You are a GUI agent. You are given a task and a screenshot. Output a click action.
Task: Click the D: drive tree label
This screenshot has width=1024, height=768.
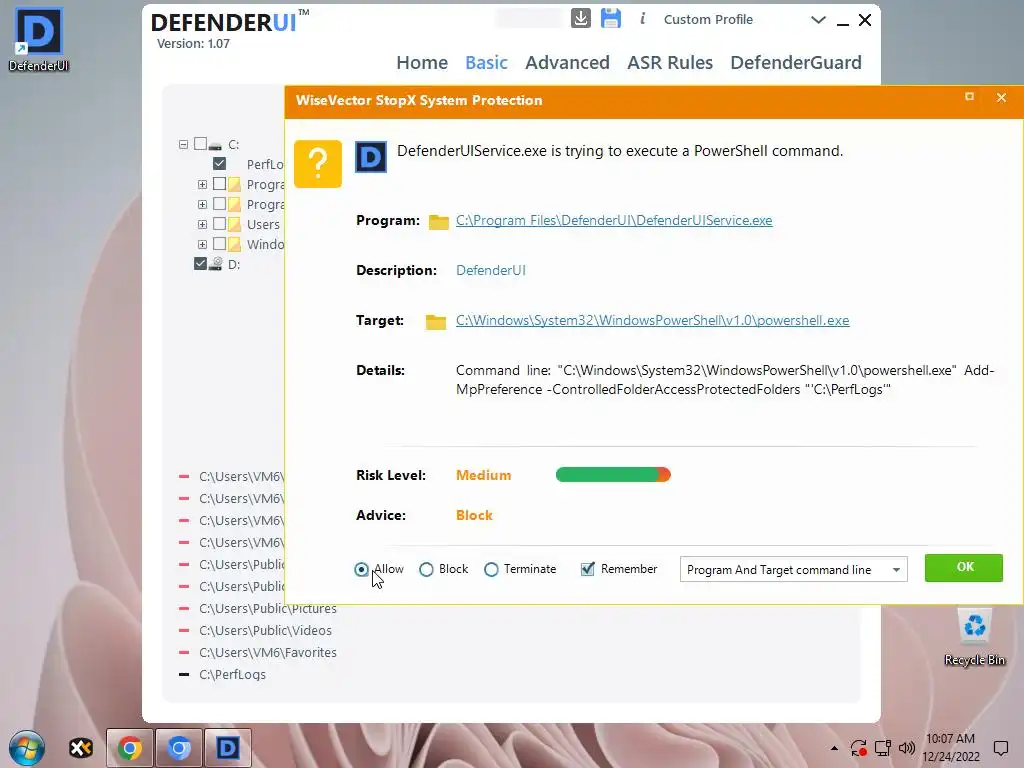pos(234,264)
